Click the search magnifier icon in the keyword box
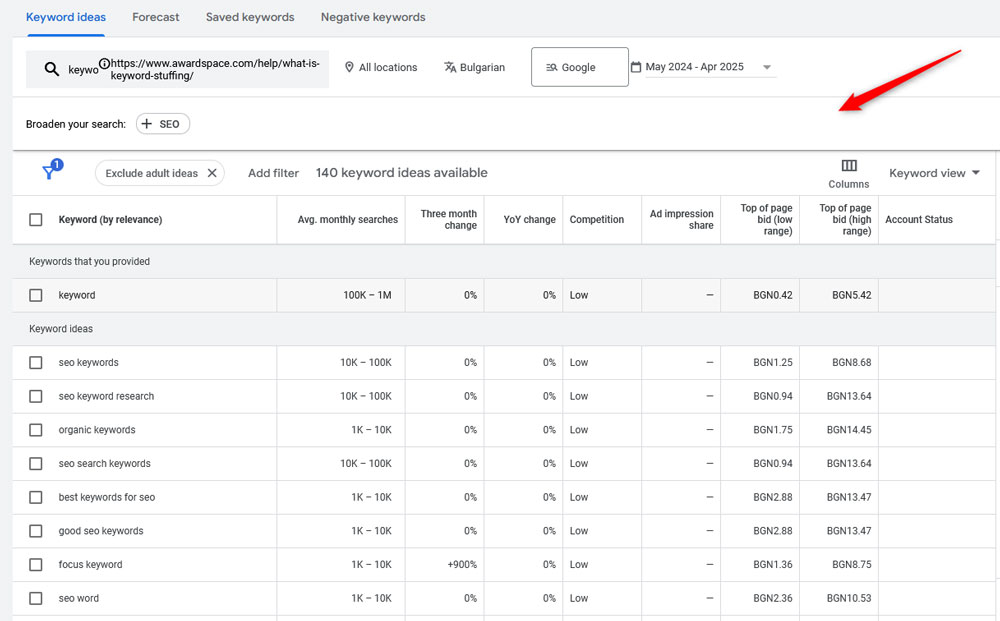 tap(51, 67)
